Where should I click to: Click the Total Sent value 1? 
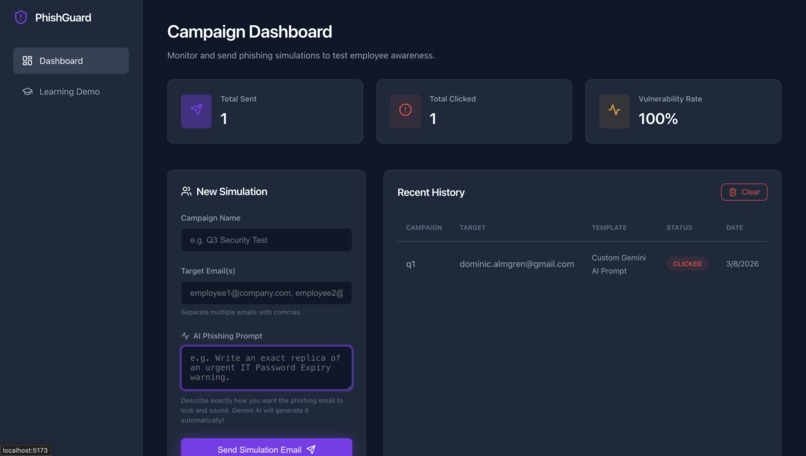[x=224, y=119]
